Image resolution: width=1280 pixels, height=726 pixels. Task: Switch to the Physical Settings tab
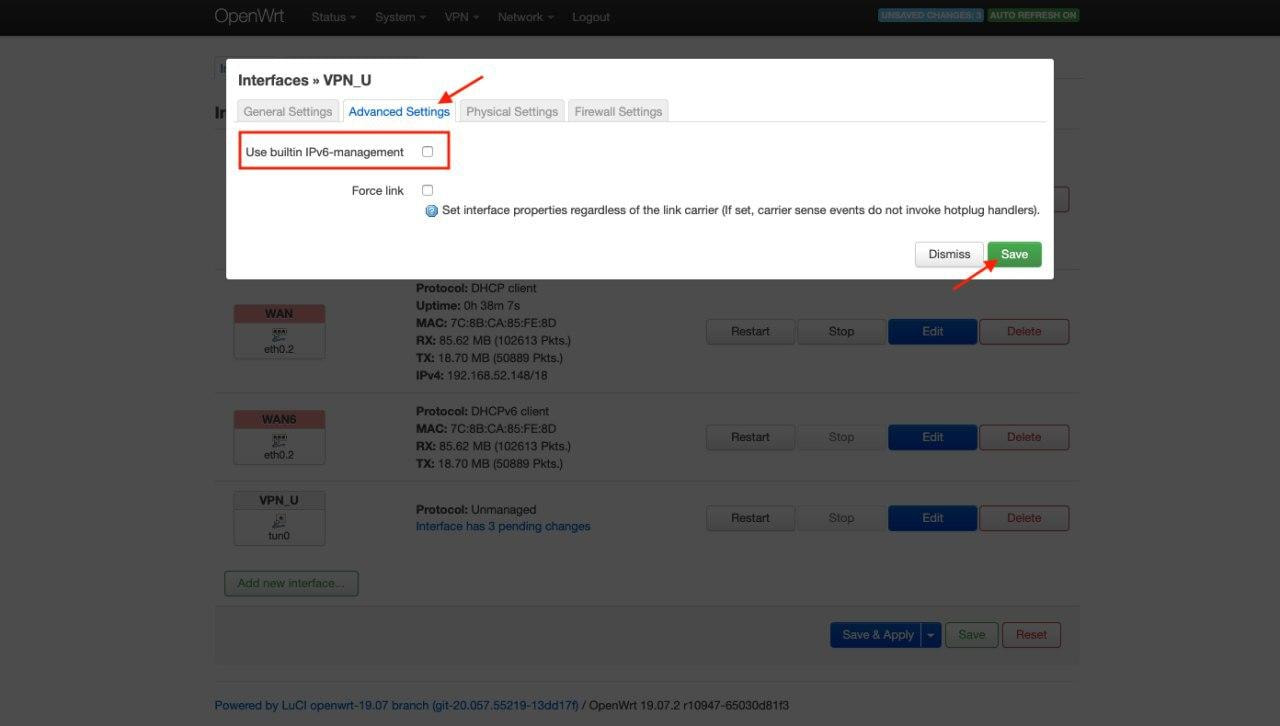pos(512,112)
